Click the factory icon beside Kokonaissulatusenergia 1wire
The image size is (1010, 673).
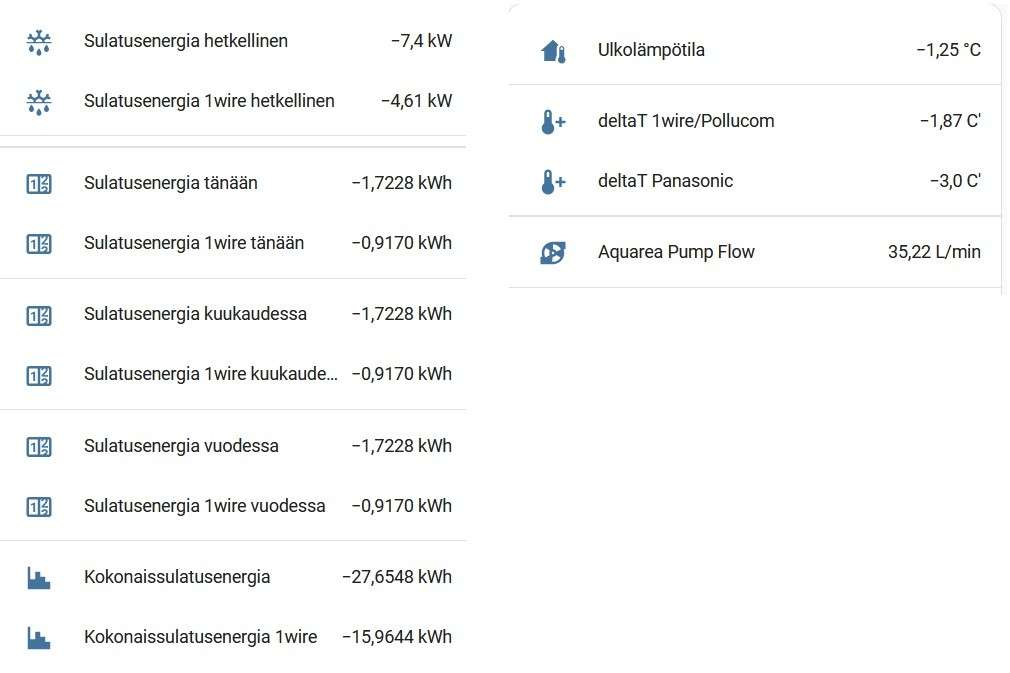coord(38,637)
